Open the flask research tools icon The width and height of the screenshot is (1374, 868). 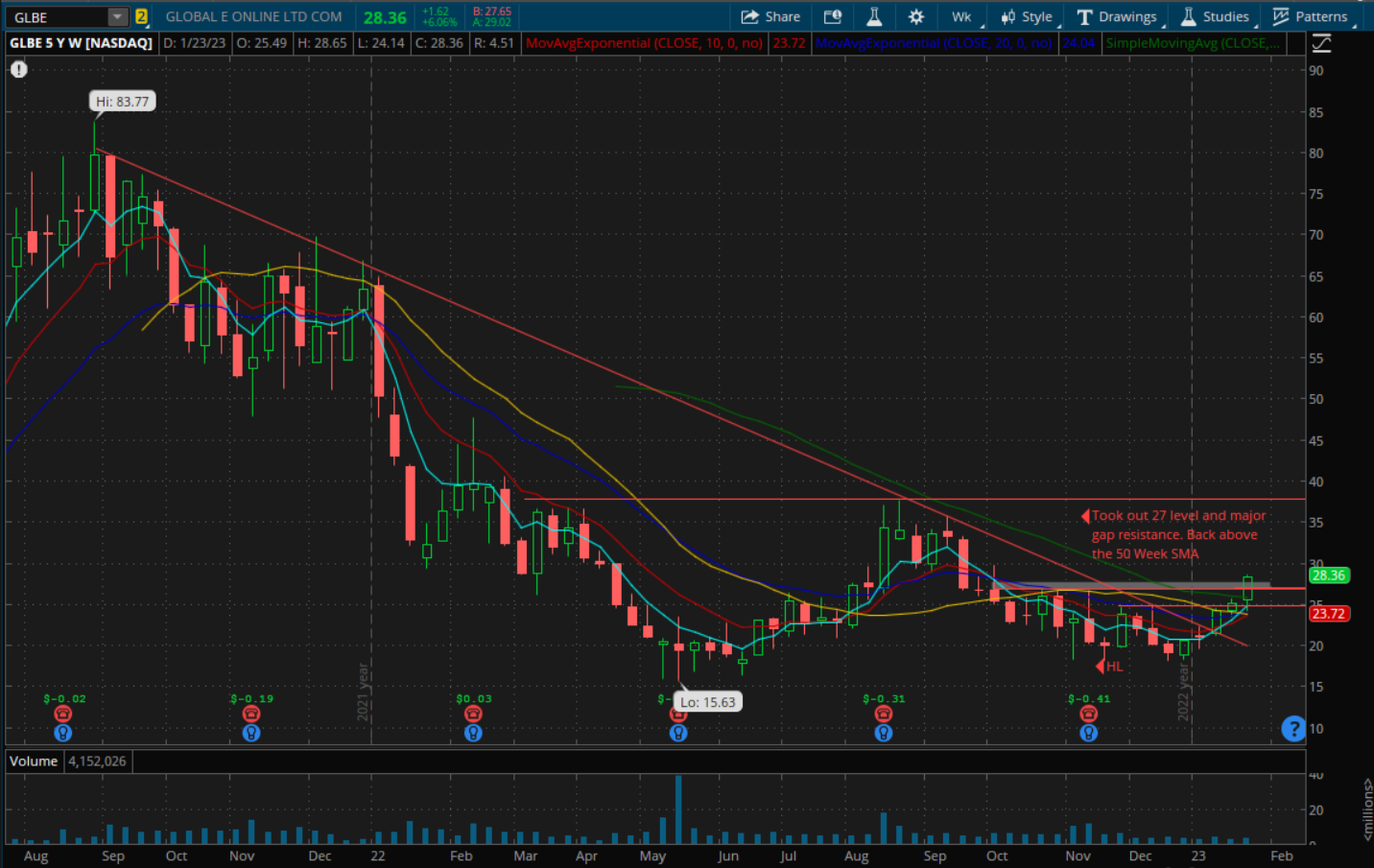(873, 16)
